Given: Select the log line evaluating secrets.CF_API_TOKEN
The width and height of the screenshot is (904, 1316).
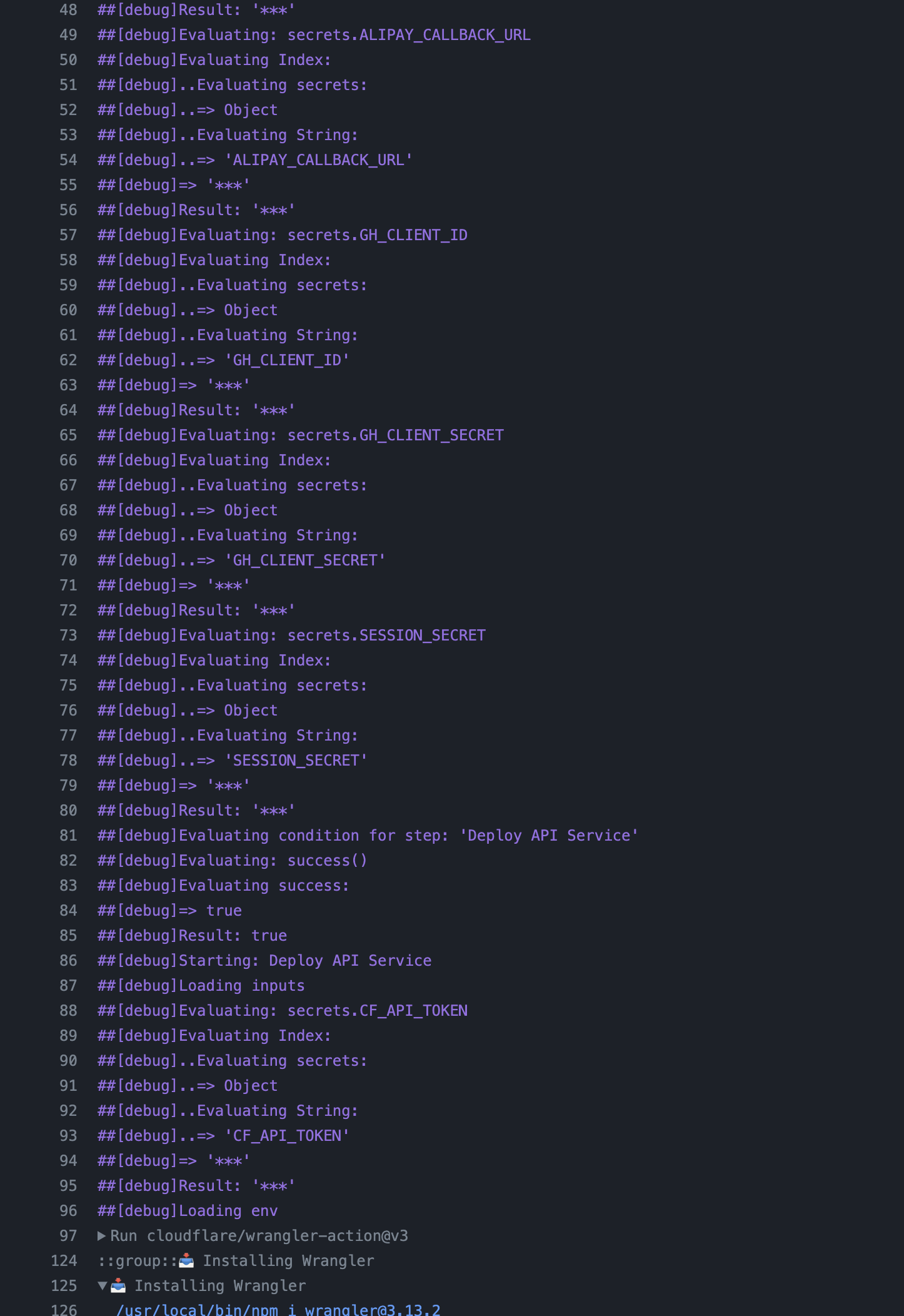Looking at the screenshot, I should (x=283, y=1011).
